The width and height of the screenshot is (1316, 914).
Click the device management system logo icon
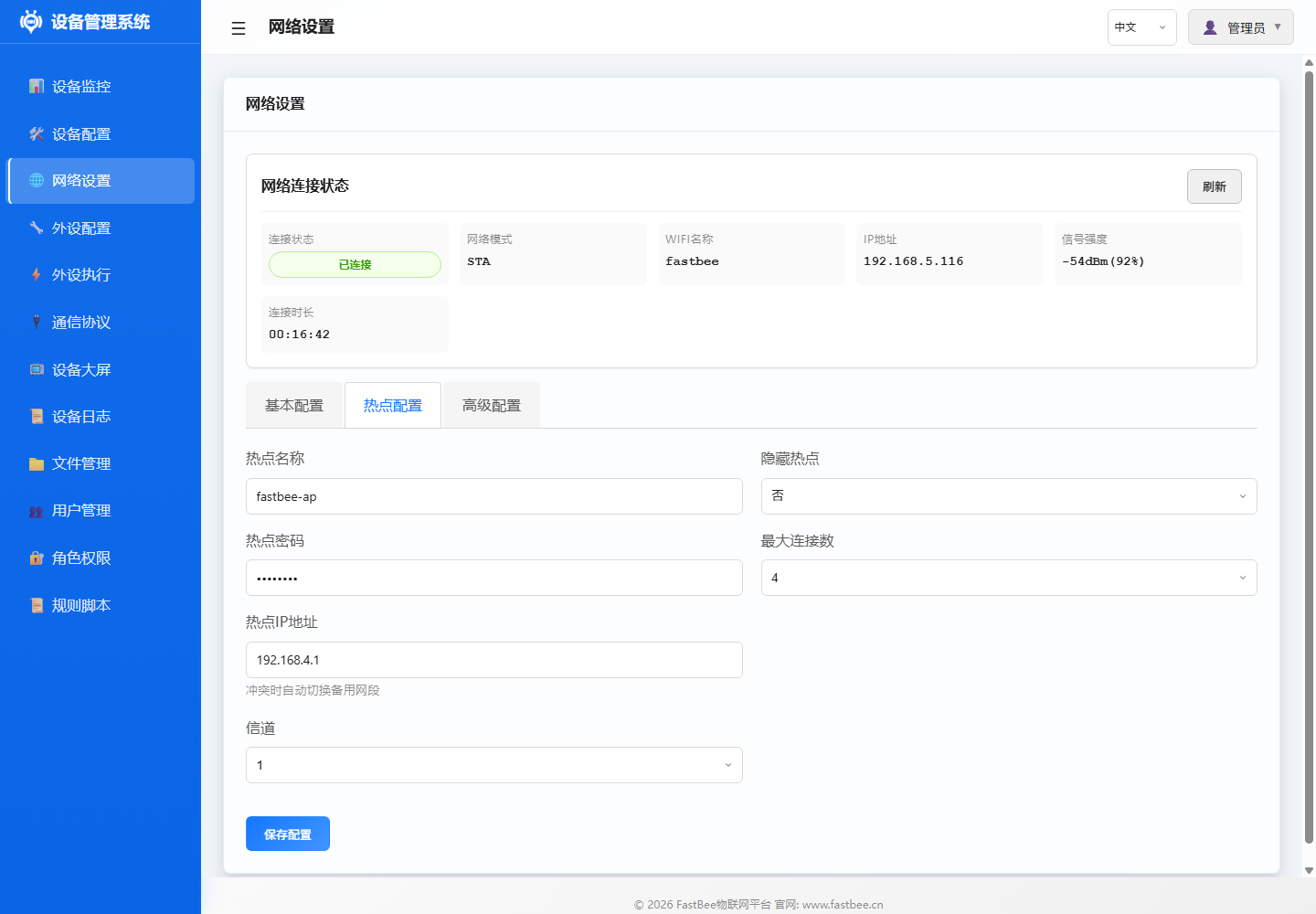[31, 22]
